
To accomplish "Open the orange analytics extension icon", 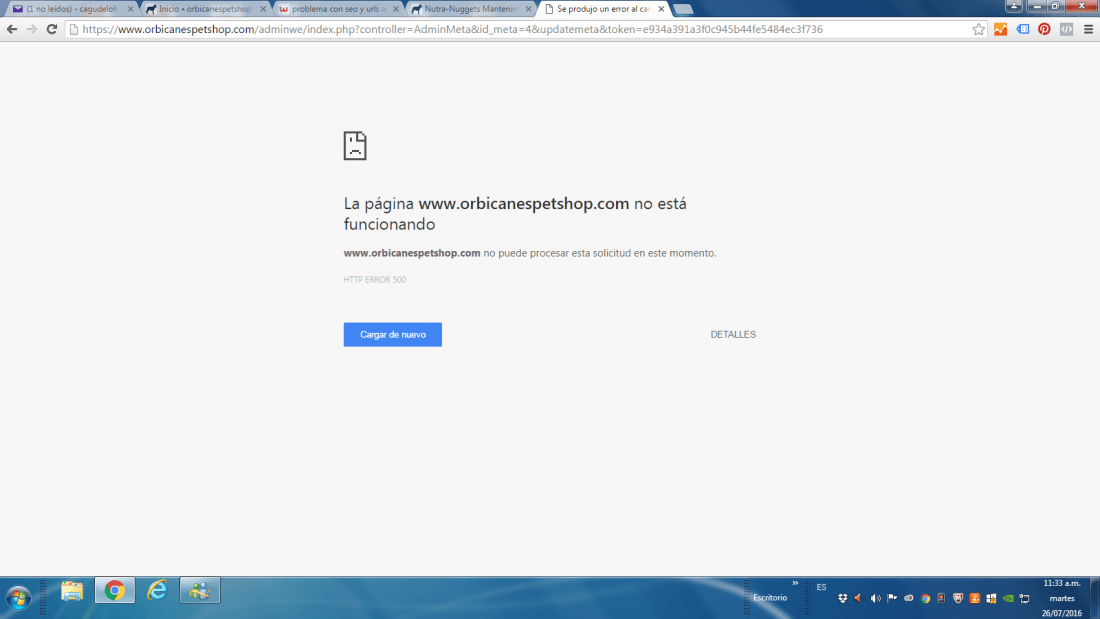I will (x=1000, y=29).
